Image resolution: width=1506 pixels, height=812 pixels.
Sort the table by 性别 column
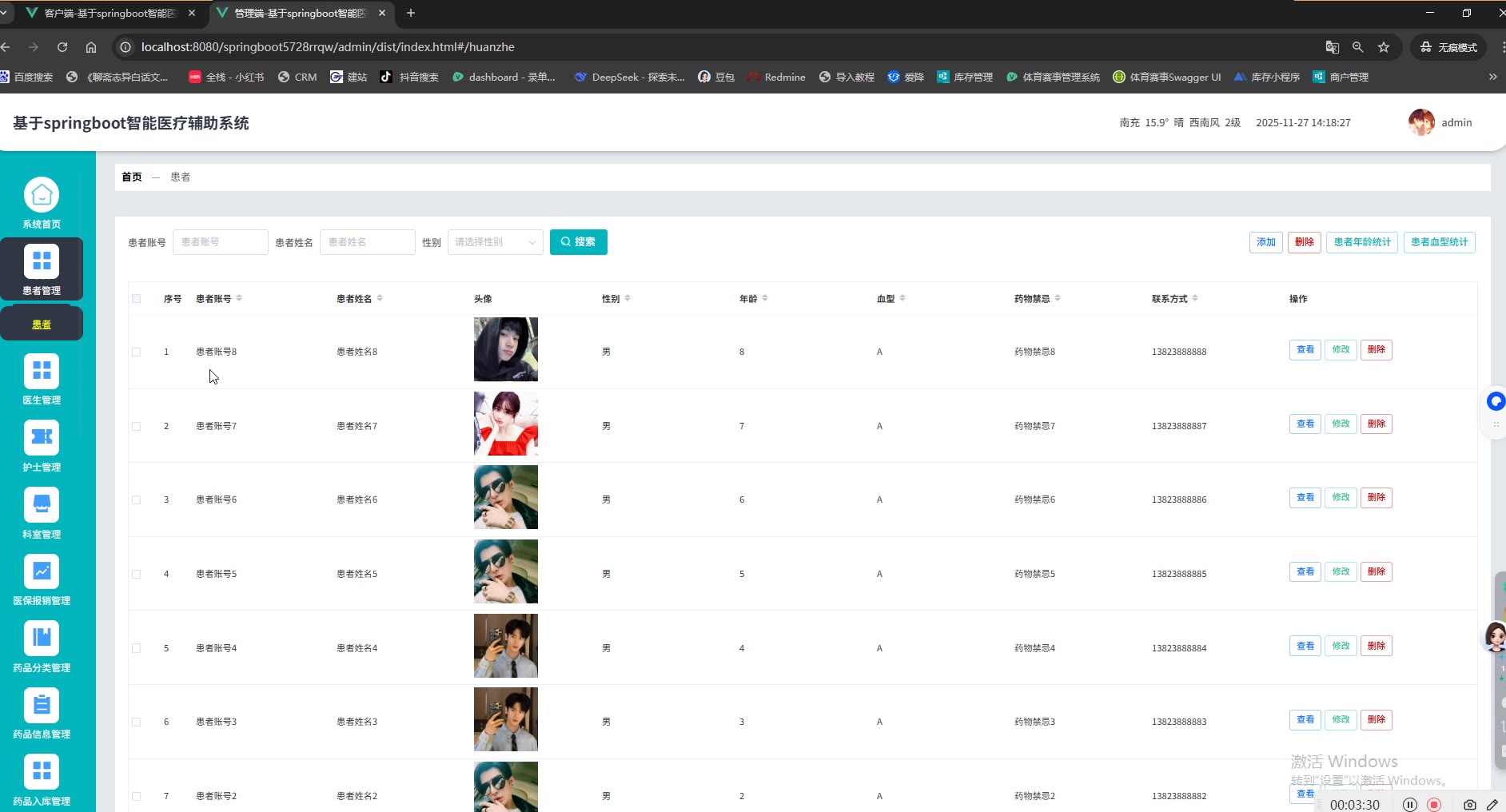[627, 298]
